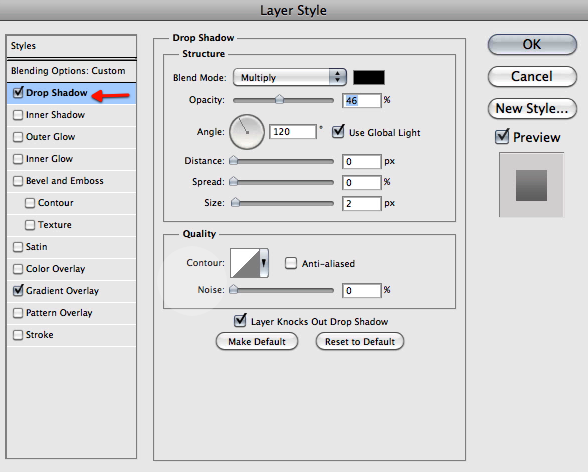Toggle the Preview checkbox

pyautogui.click(x=502, y=137)
